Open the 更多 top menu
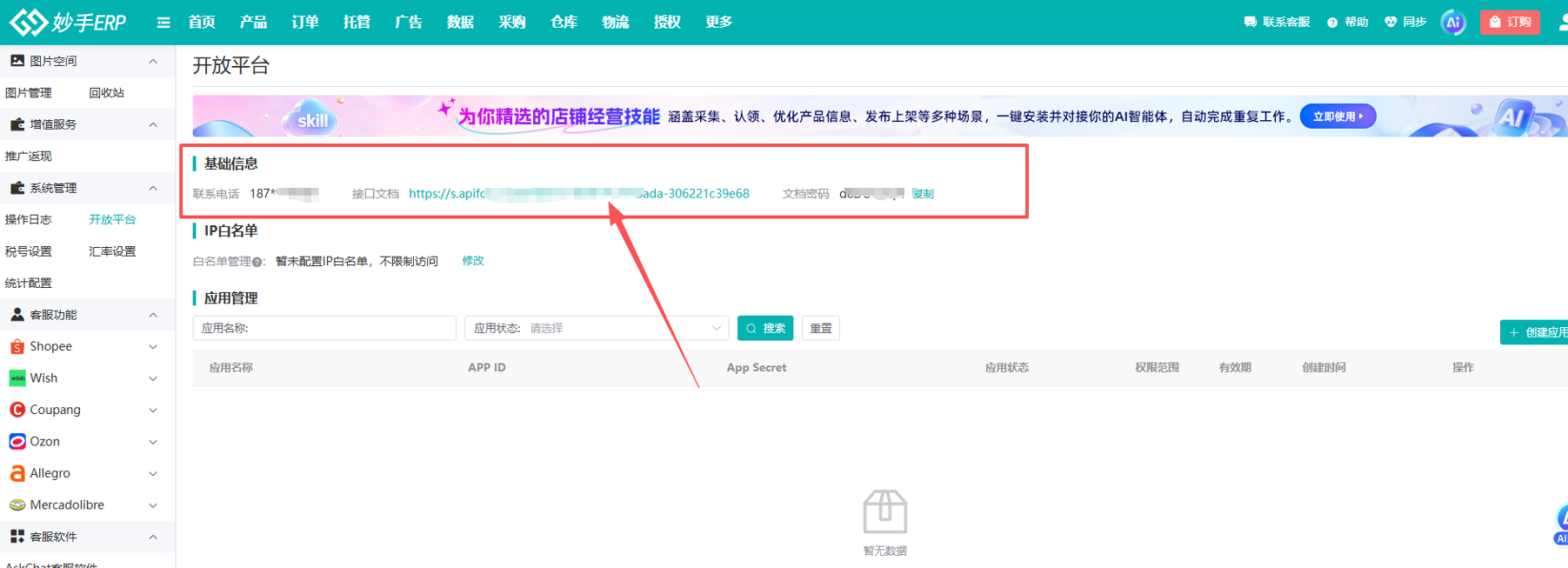 coord(719,22)
